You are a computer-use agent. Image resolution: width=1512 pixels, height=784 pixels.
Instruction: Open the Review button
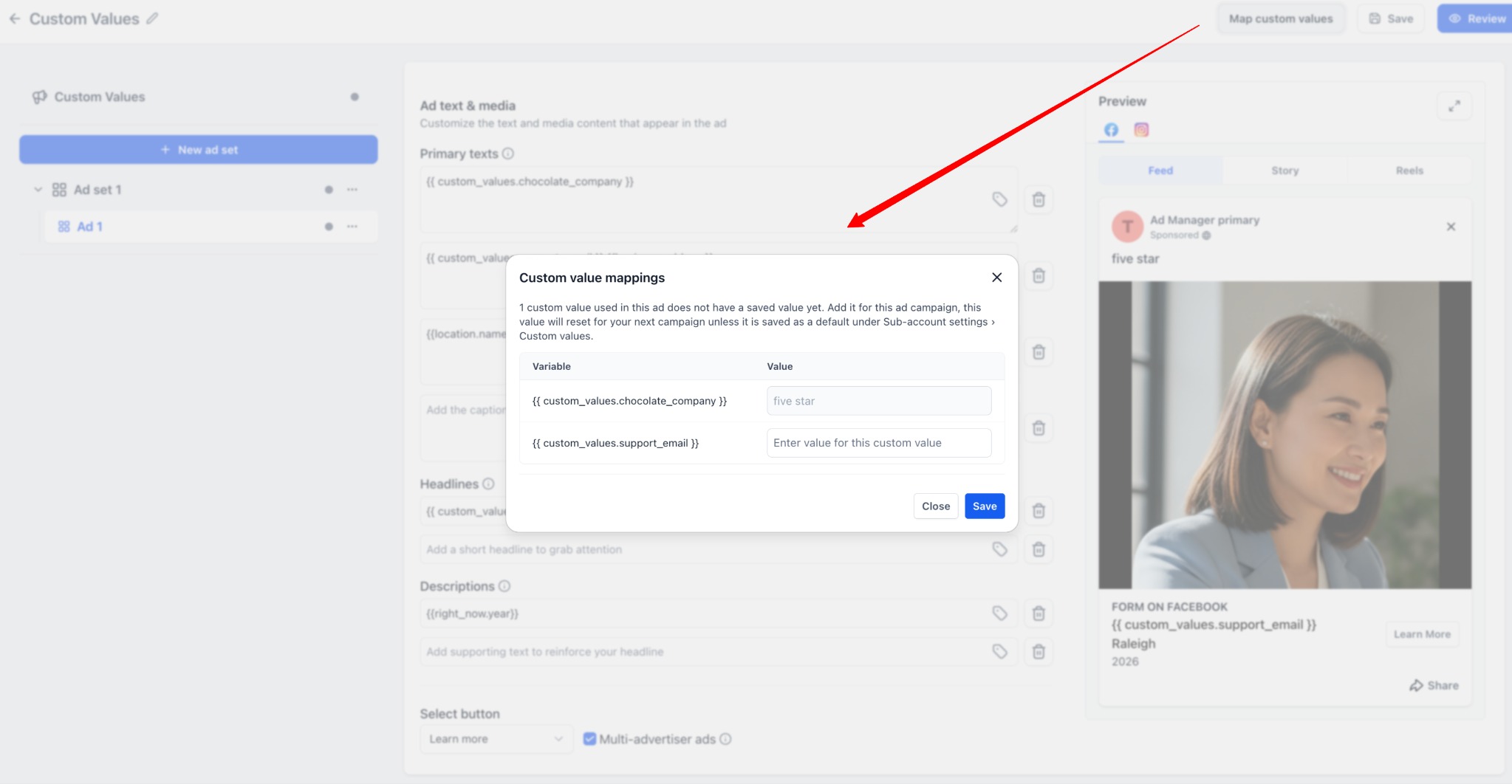(1475, 18)
